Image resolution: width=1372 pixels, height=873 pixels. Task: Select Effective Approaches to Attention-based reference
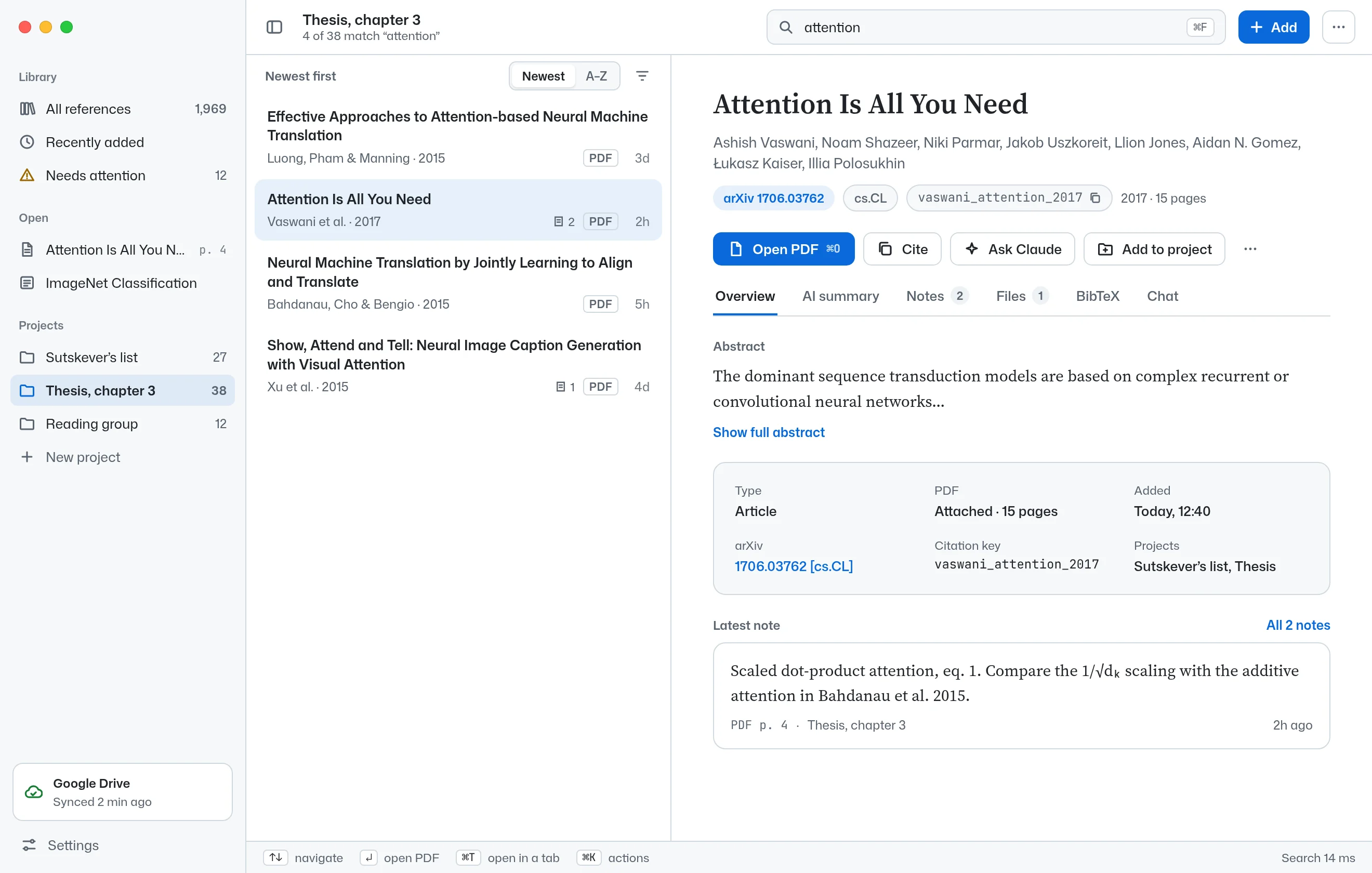coord(458,137)
